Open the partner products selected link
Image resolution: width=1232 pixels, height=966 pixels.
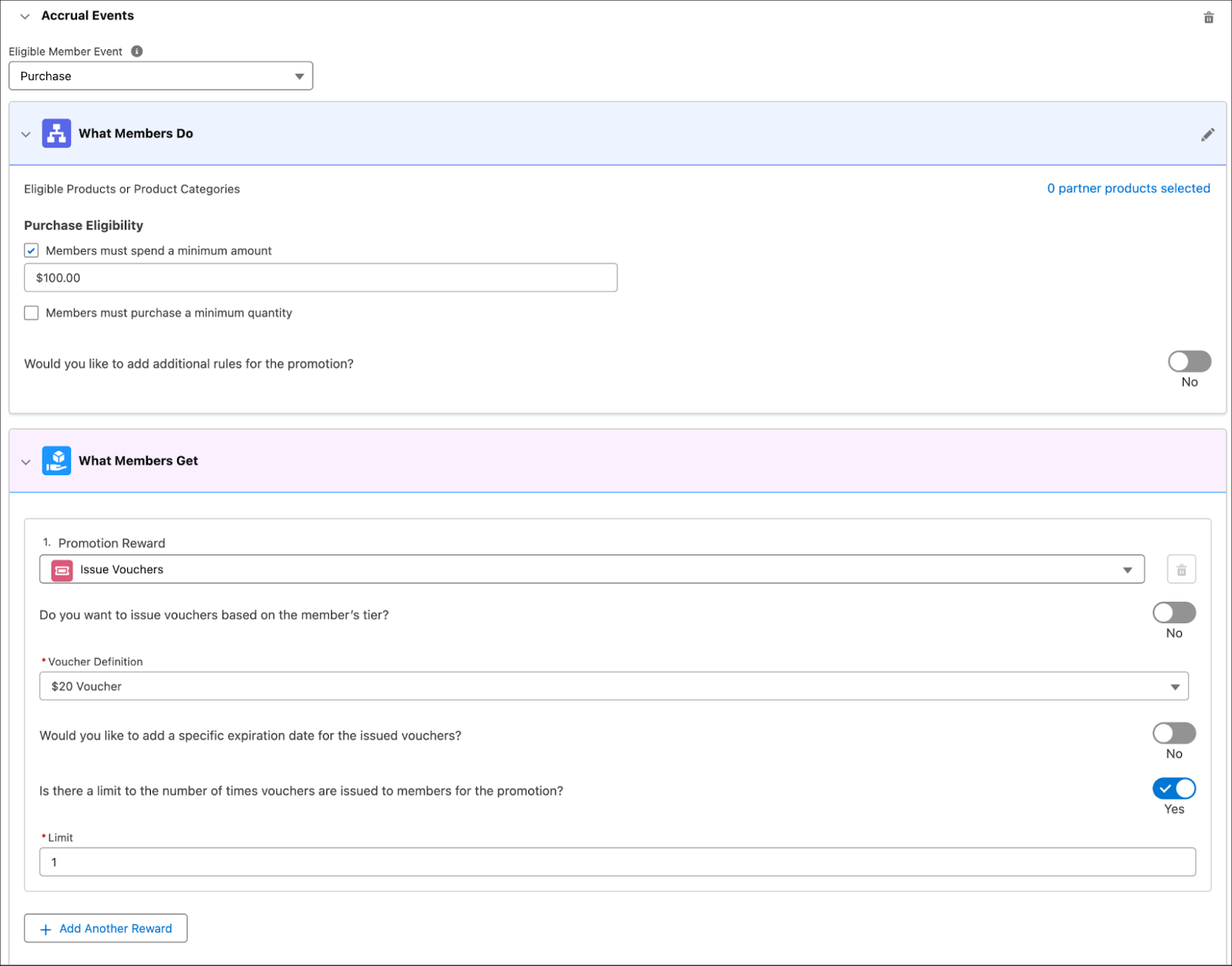pos(1128,188)
